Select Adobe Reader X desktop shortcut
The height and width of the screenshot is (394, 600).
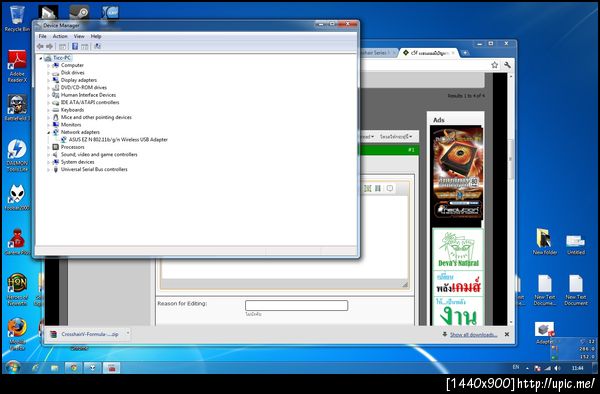(17, 66)
